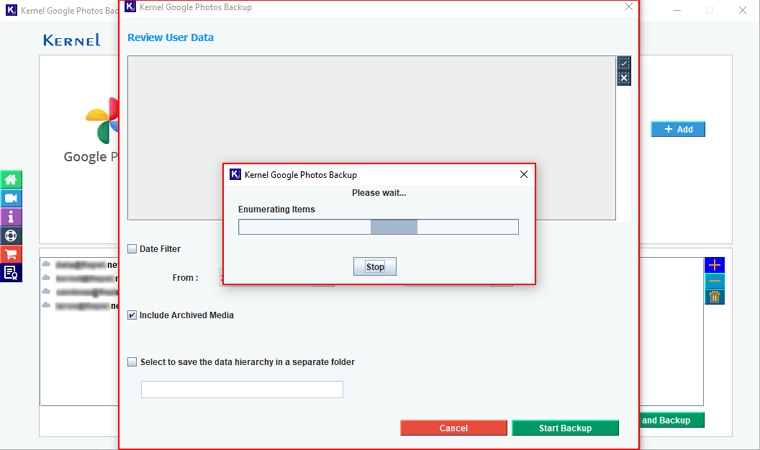Click the red Cancel button
Viewport: 760px width, 450px height.
pyautogui.click(x=454, y=428)
